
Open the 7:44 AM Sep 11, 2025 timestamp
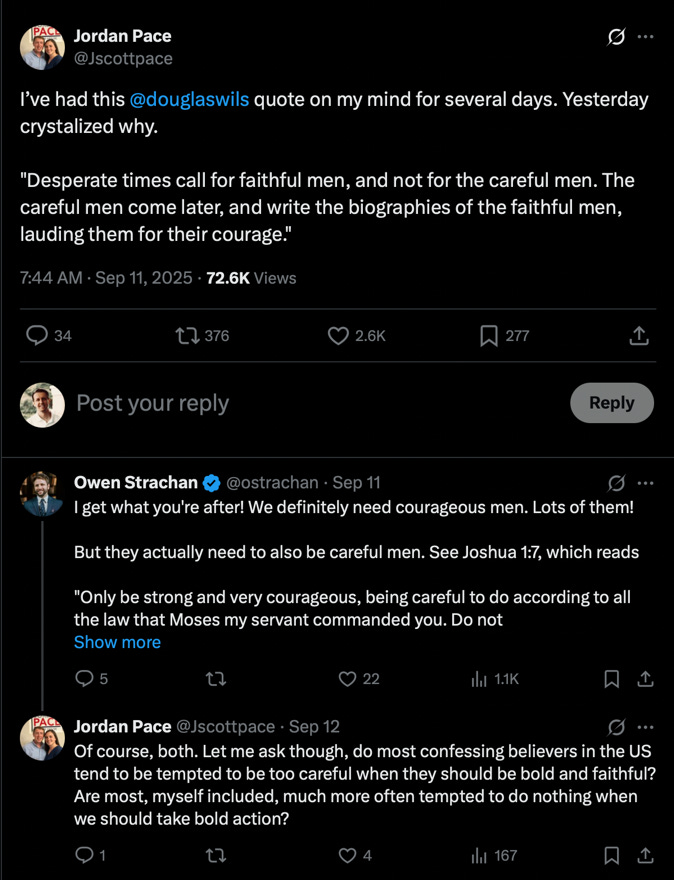(105, 278)
